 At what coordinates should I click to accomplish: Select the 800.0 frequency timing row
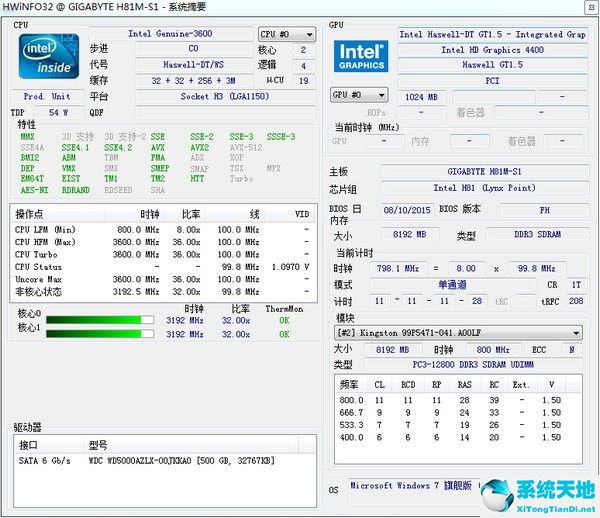click(458, 400)
